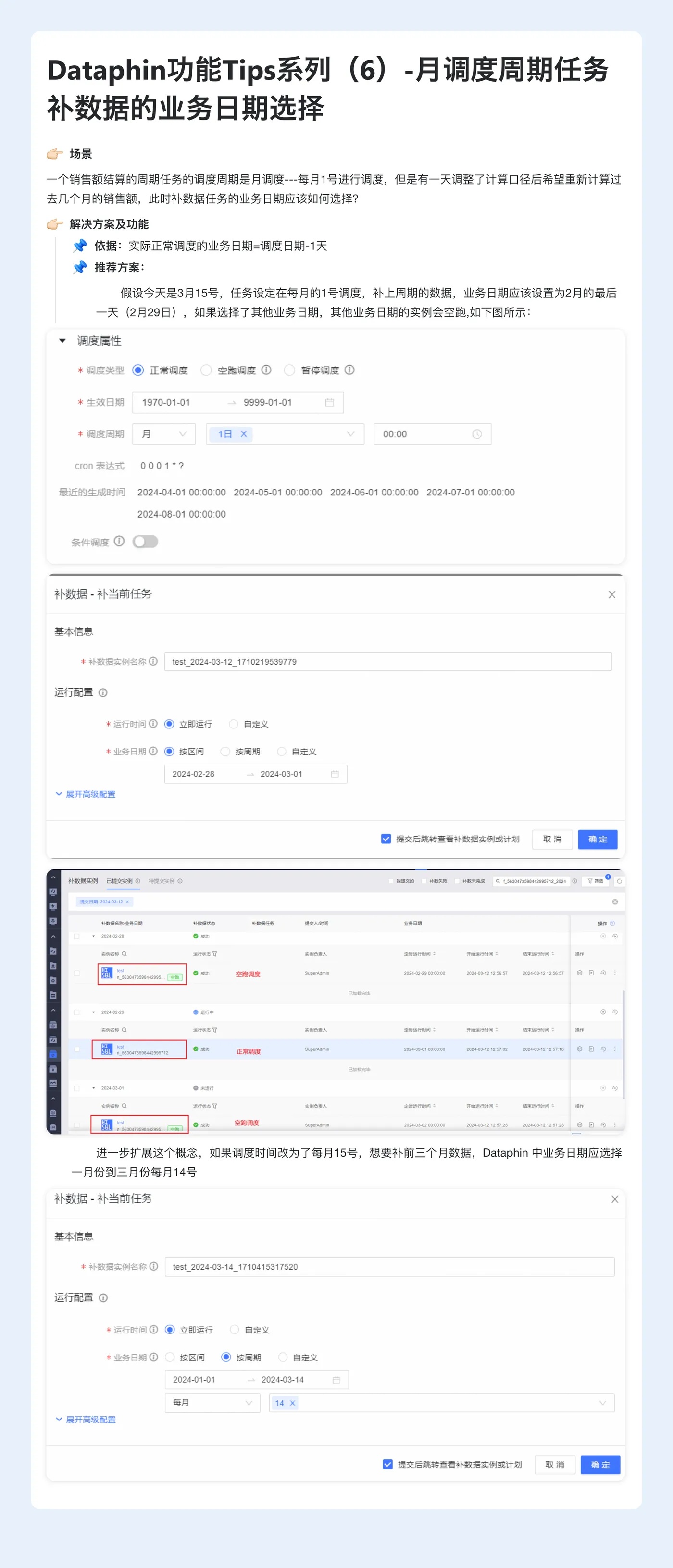Select 暂停调度 radio button

click(x=290, y=370)
